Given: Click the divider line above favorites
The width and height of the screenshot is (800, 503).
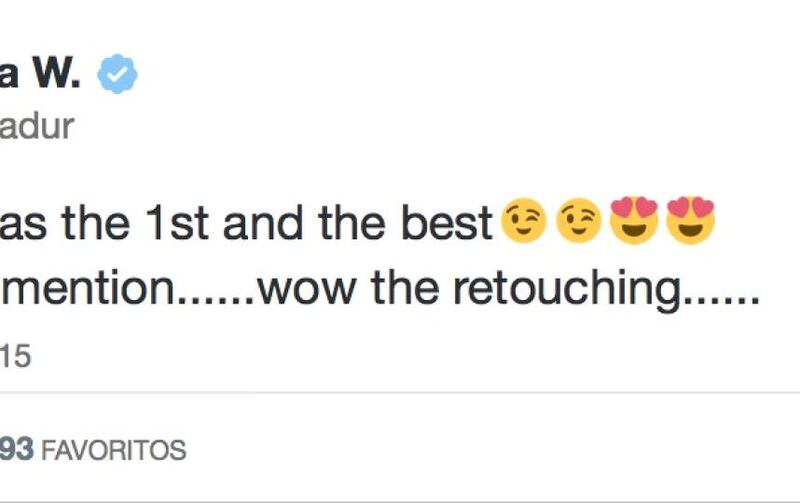Looking at the screenshot, I should point(400,393).
